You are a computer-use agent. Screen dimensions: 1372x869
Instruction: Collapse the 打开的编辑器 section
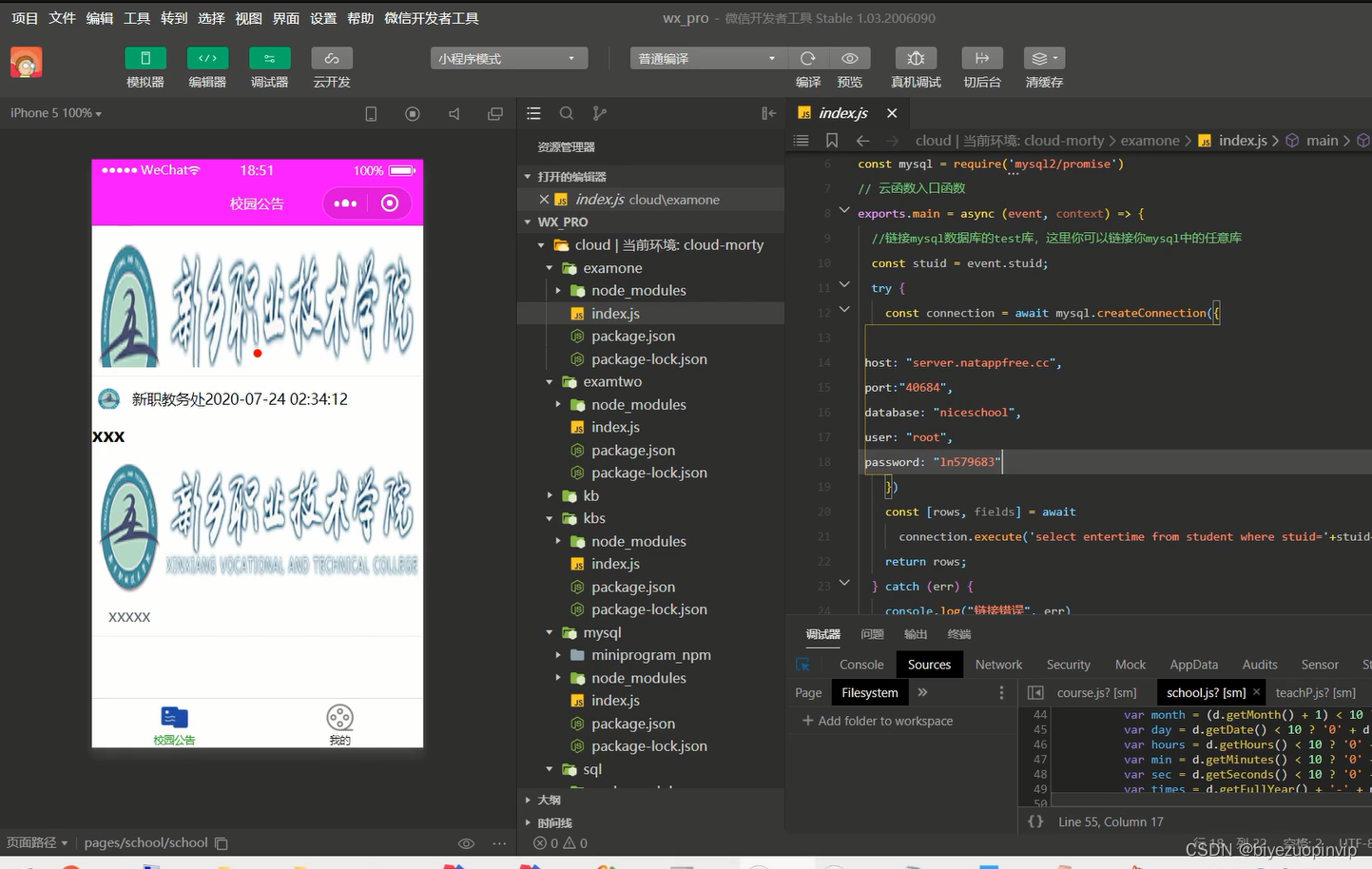click(528, 177)
